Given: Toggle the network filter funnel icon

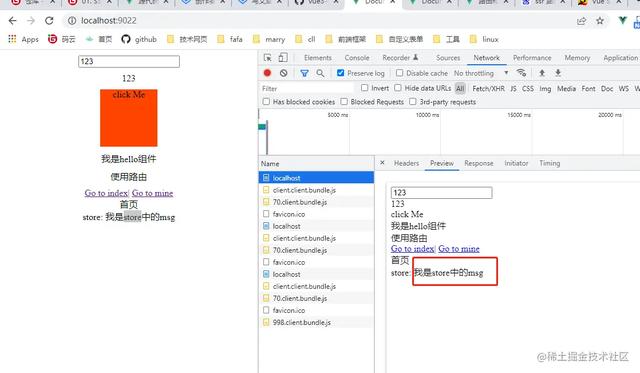Looking at the screenshot, I should [304, 73].
